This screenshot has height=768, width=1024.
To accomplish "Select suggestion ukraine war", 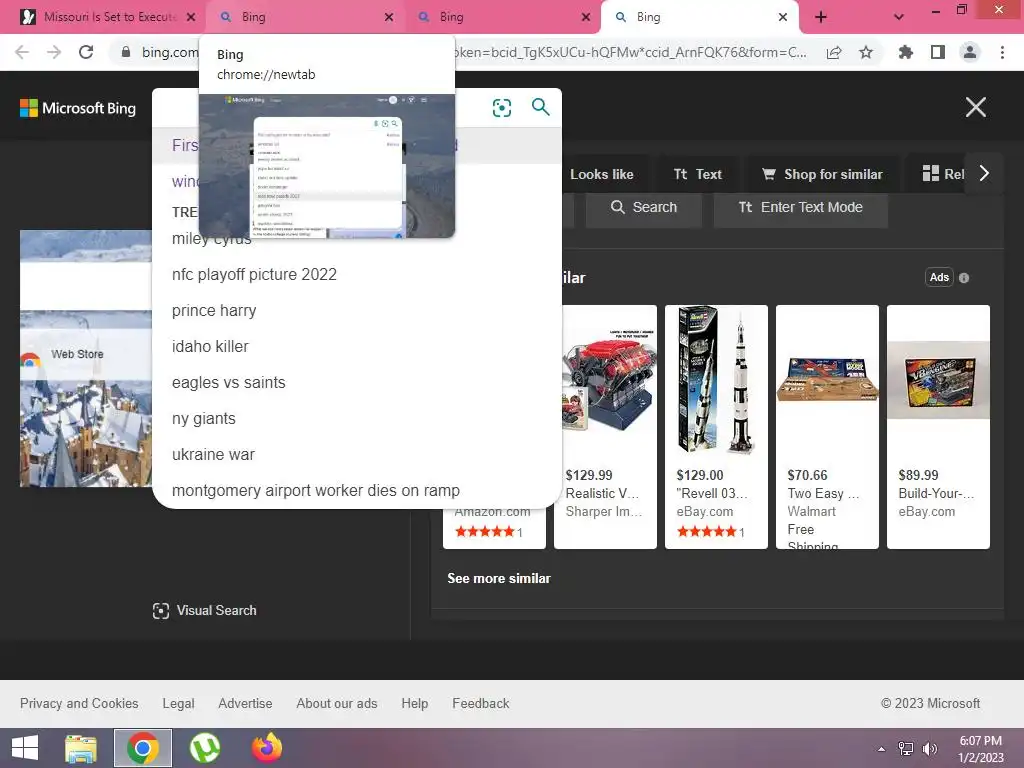I will [x=357, y=455].
